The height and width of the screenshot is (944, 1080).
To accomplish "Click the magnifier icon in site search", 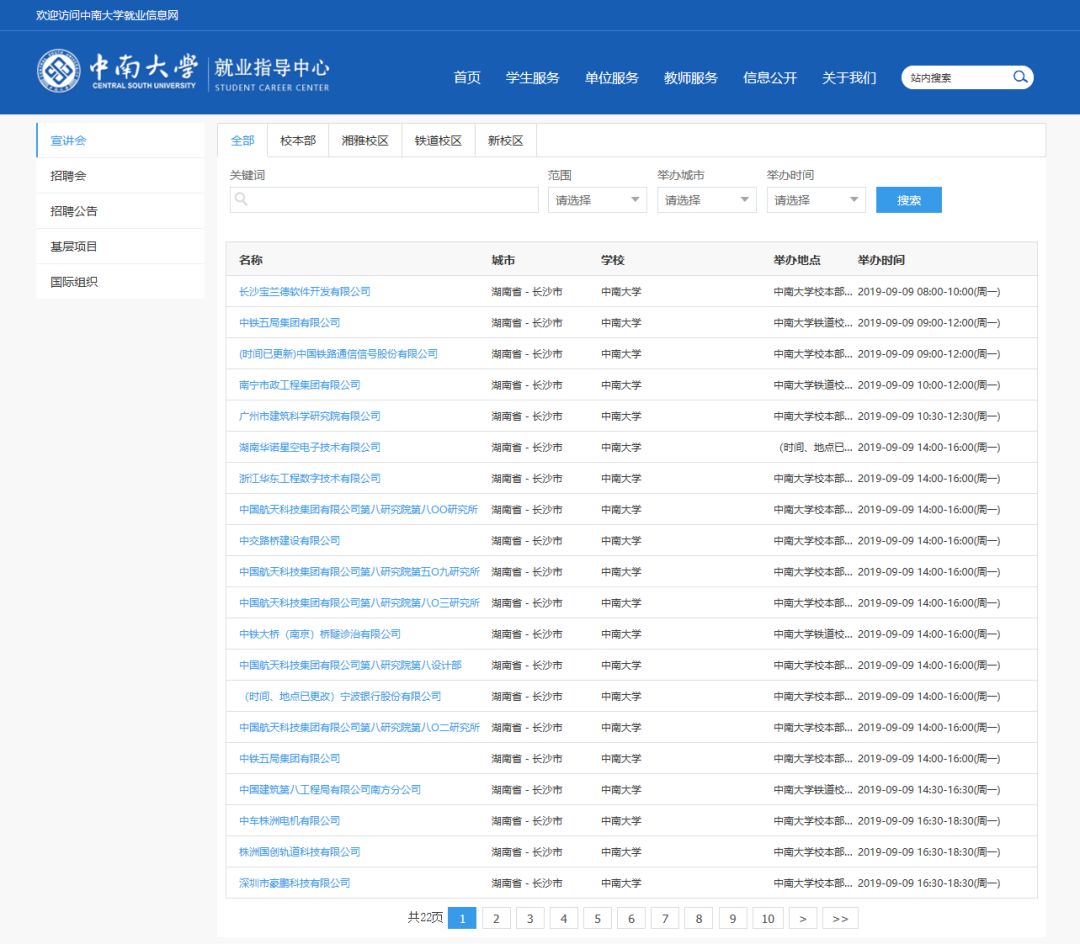I will [1020, 77].
